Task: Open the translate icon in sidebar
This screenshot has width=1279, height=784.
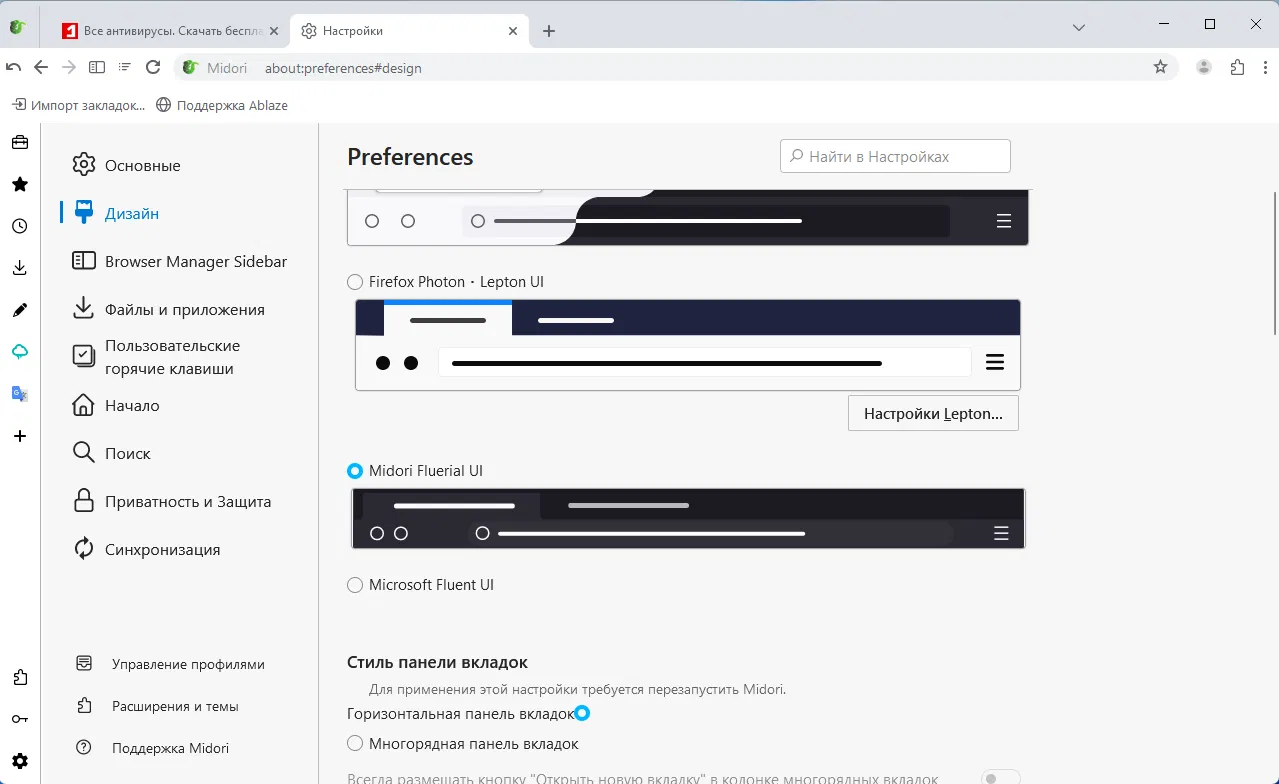Action: 20,394
